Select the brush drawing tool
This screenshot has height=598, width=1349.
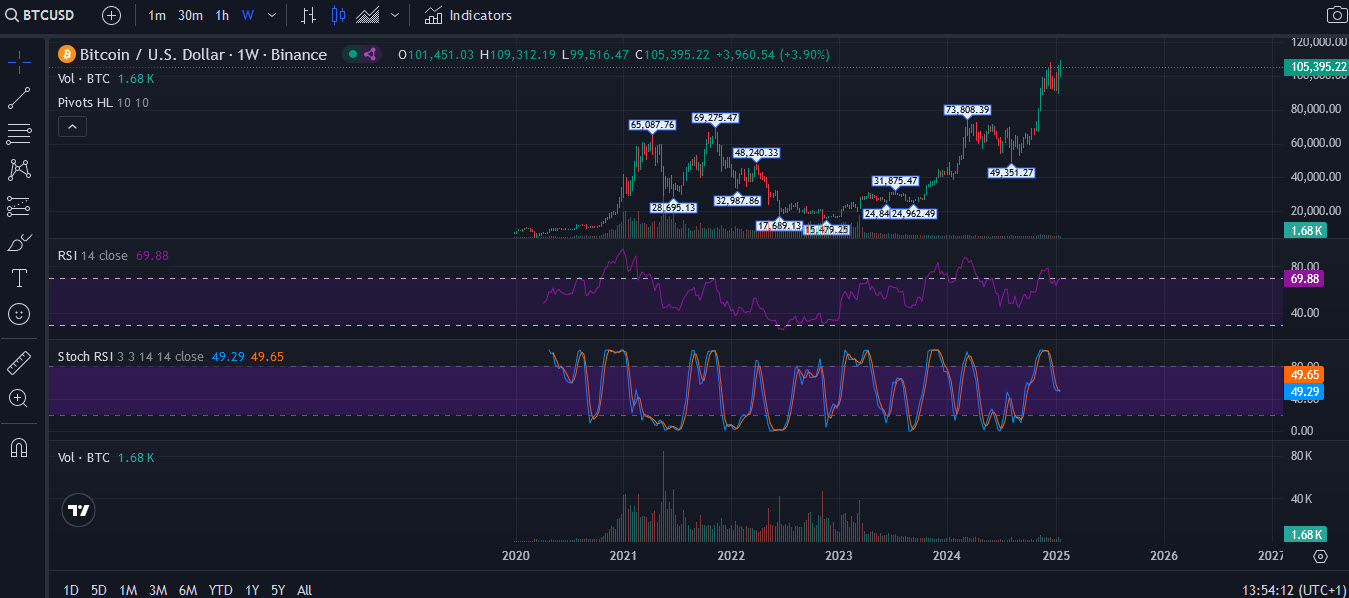click(x=18, y=242)
